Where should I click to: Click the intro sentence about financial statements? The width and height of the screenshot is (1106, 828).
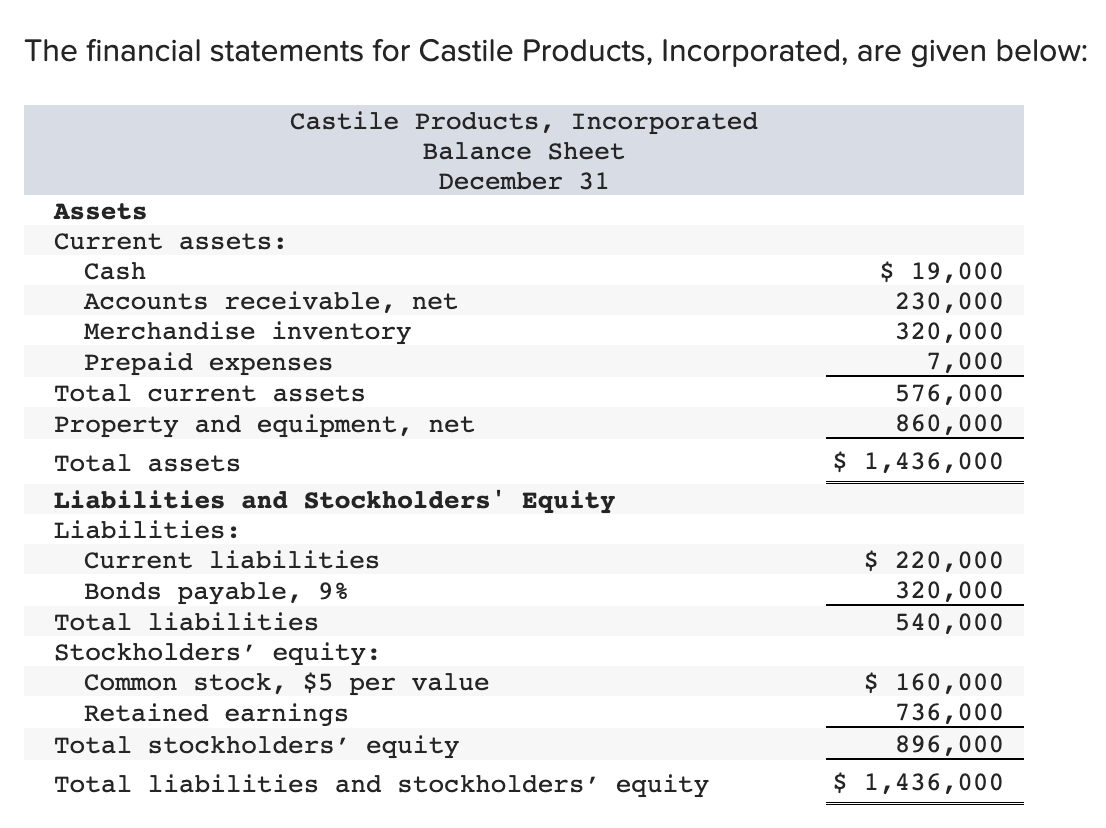click(557, 51)
